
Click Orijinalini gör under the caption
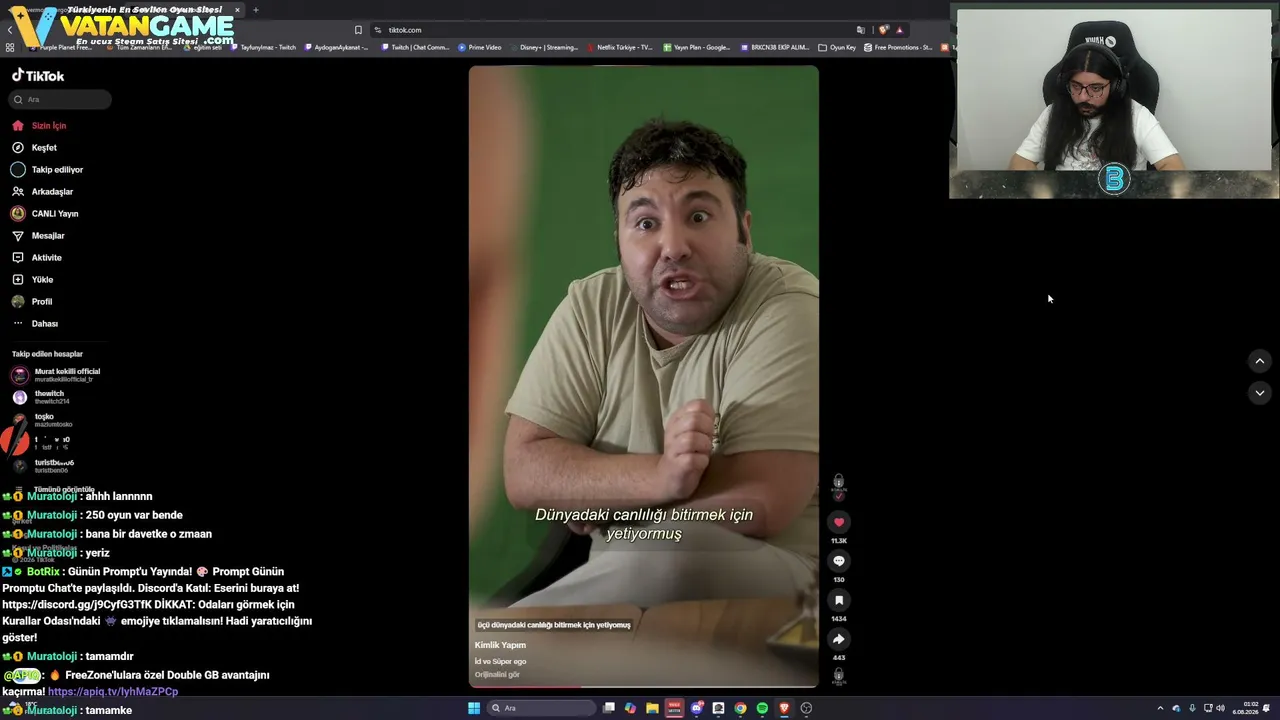(497, 675)
